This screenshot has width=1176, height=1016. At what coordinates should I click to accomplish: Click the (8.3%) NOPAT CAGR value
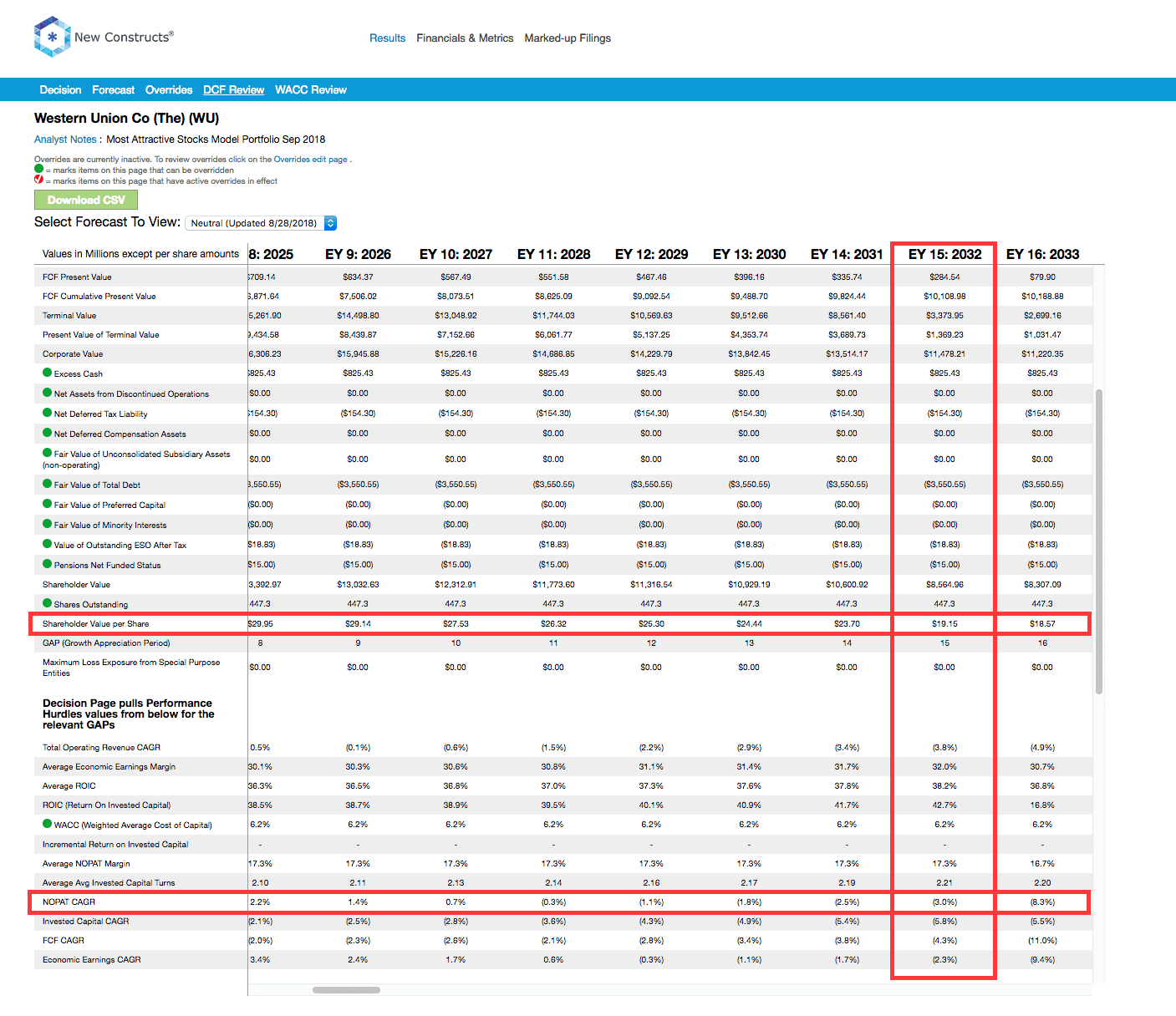tap(1042, 902)
